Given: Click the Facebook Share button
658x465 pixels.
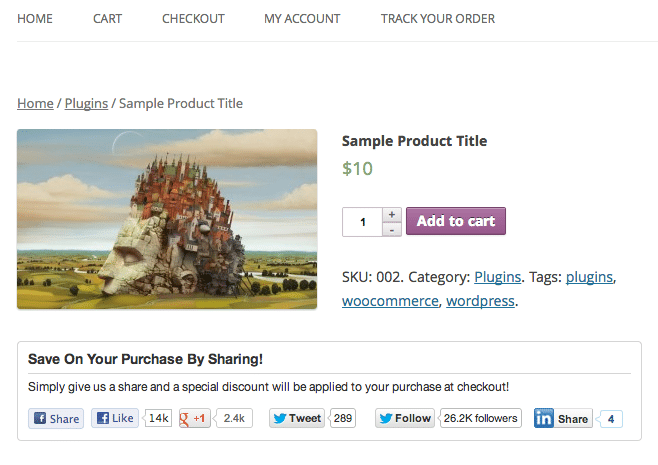Looking at the screenshot, I should pos(56,418).
